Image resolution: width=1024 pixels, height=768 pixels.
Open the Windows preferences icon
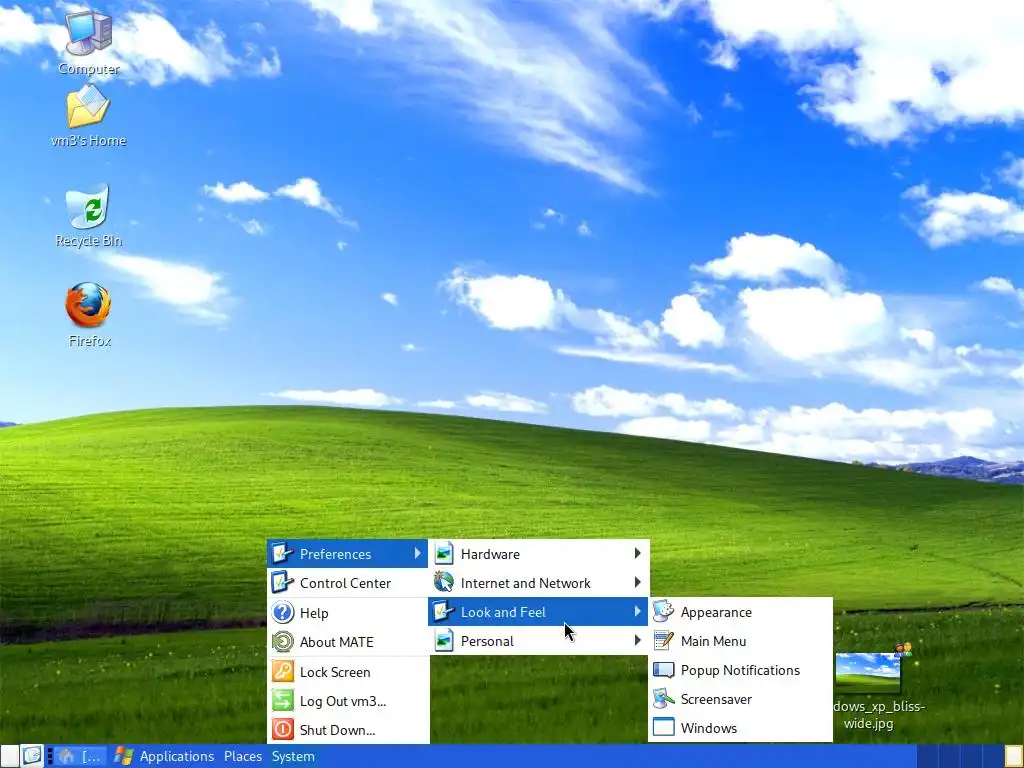pyautogui.click(x=664, y=728)
